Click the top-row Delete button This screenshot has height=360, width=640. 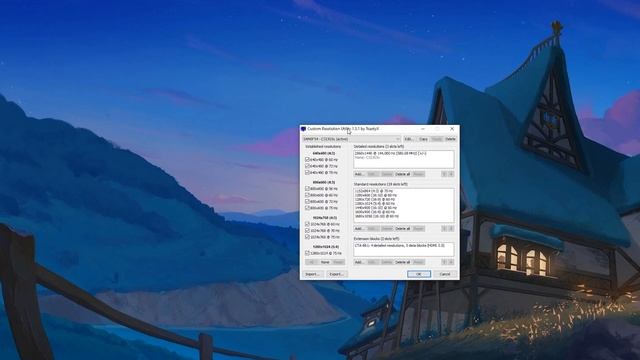tap(450, 139)
